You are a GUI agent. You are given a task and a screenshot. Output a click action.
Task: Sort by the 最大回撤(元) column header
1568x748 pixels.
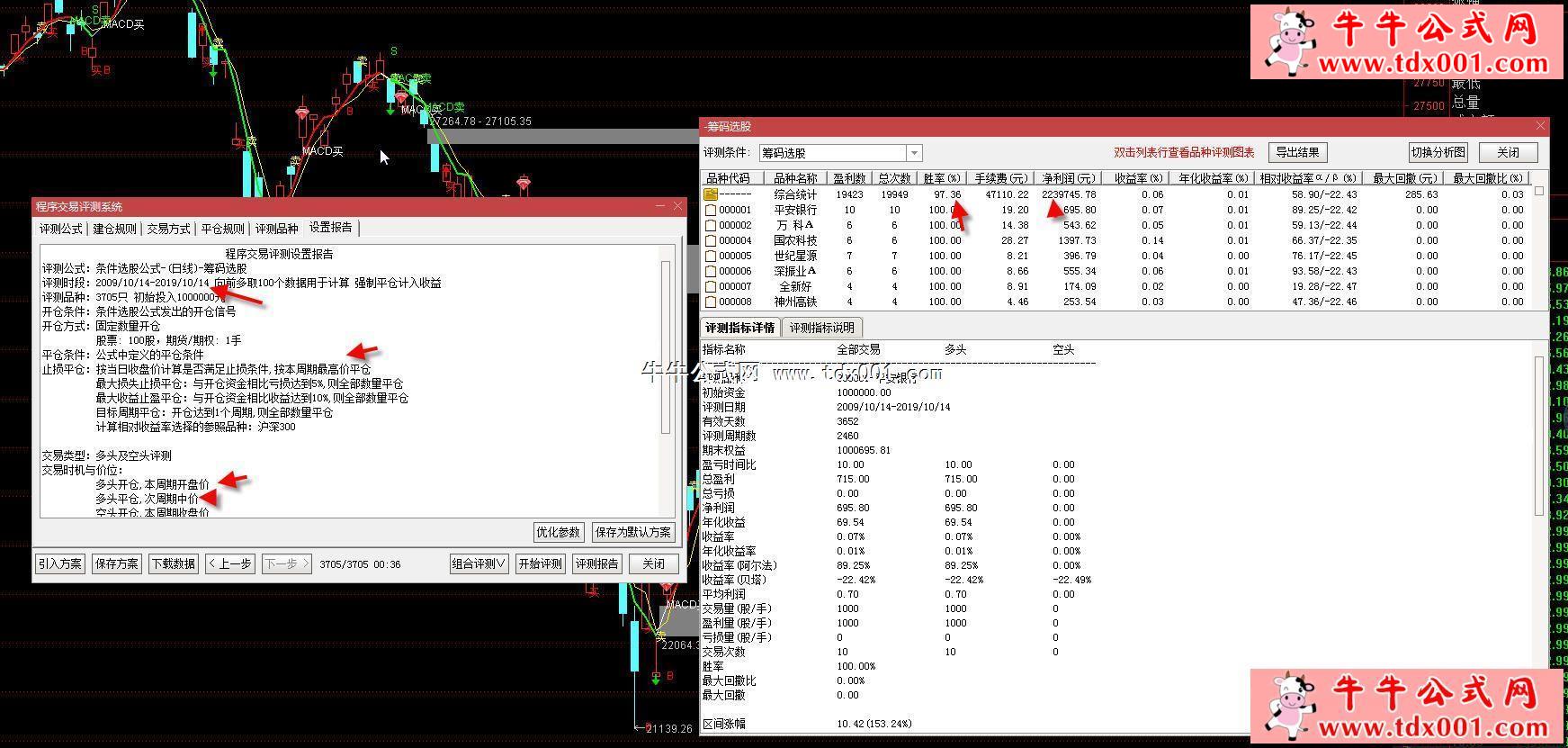pos(1404,178)
